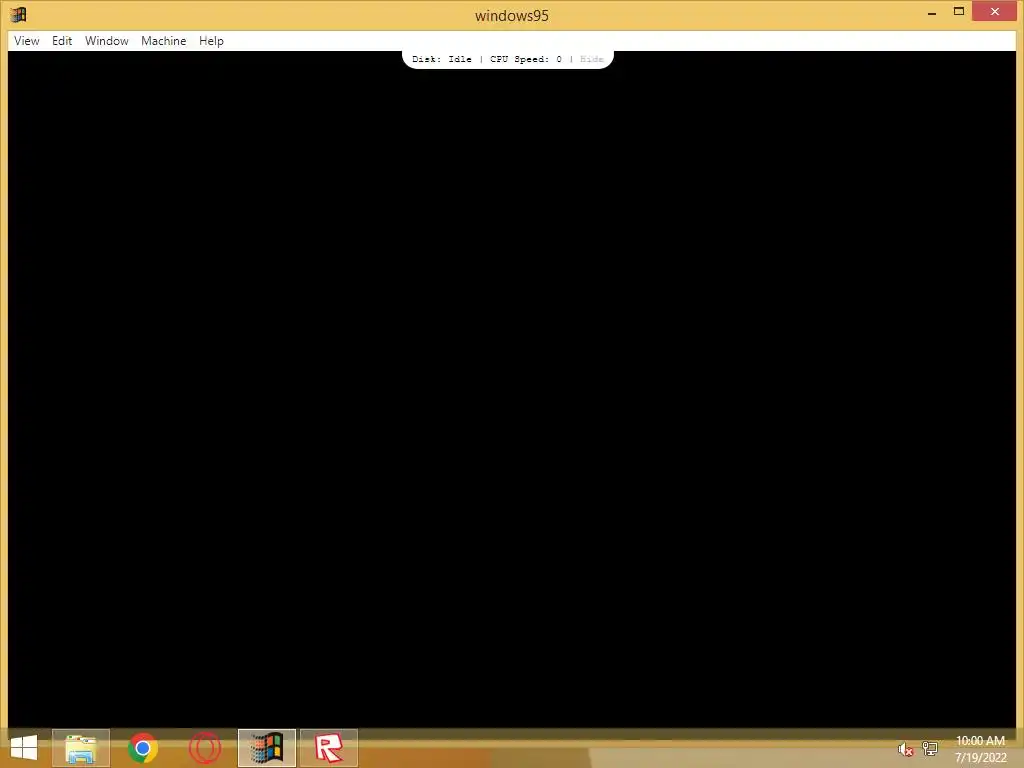Open File Explorer from the taskbar
1024x768 pixels.
point(81,748)
